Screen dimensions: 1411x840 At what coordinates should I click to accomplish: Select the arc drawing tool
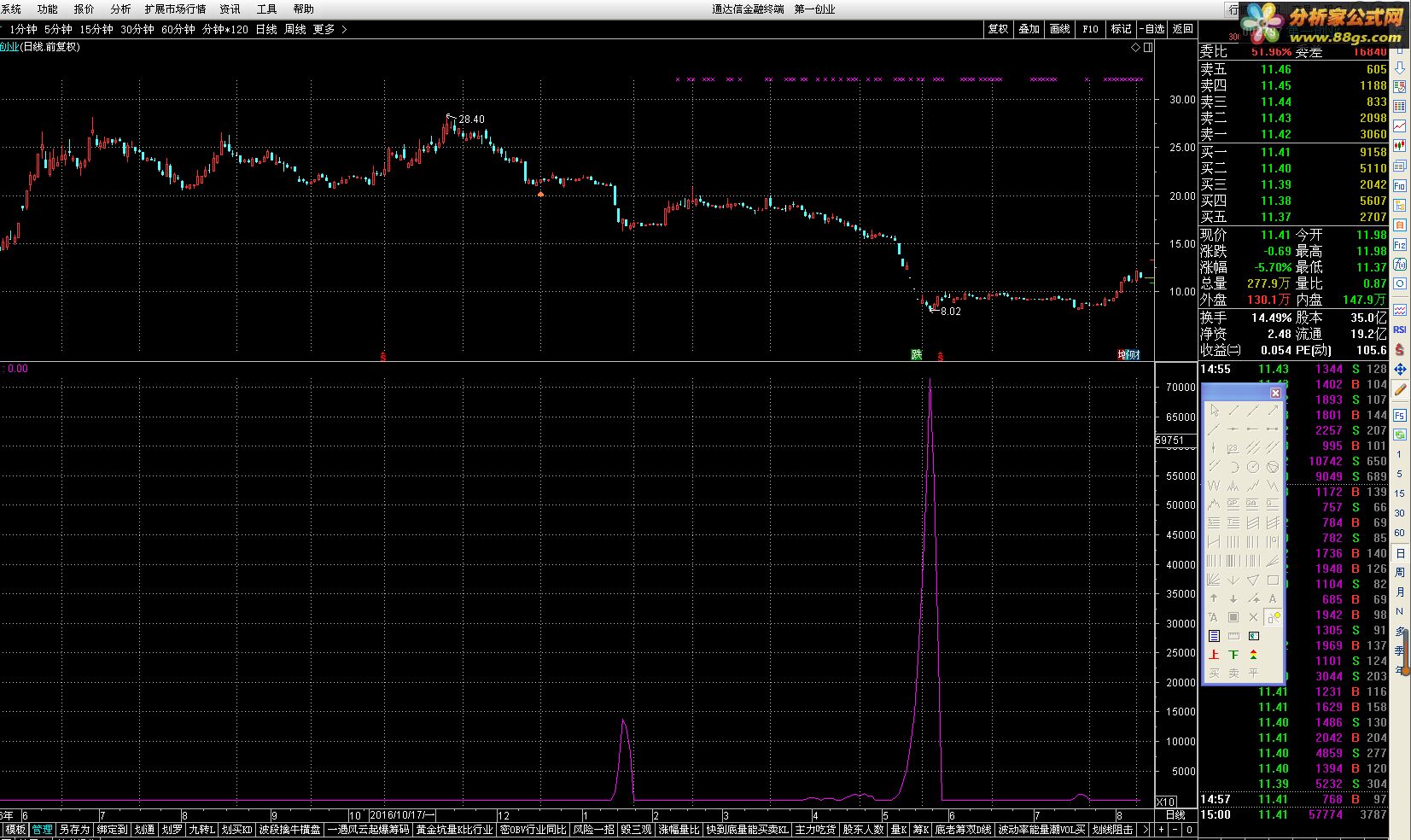point(1233,467)
